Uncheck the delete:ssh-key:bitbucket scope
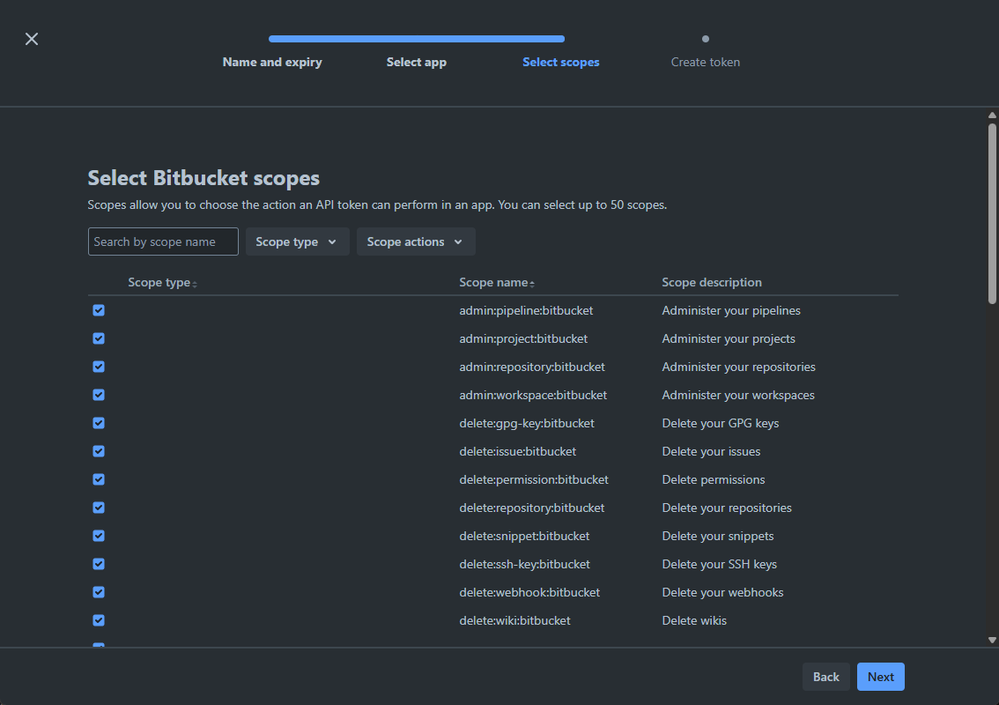The height and width of the screenshot is (705, 999). (x=99, y=564)
